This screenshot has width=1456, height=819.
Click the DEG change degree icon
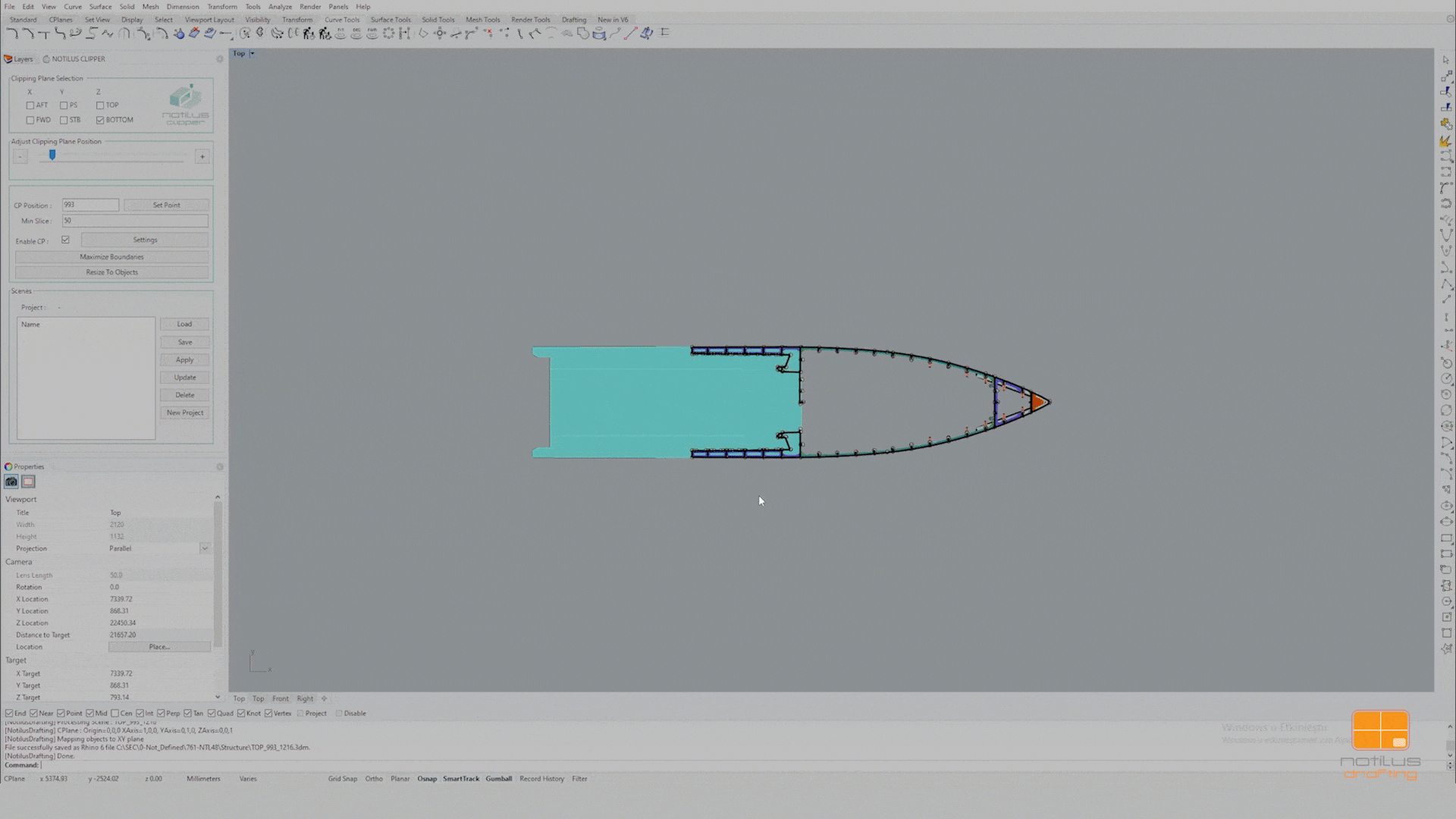tap(356, 33)
